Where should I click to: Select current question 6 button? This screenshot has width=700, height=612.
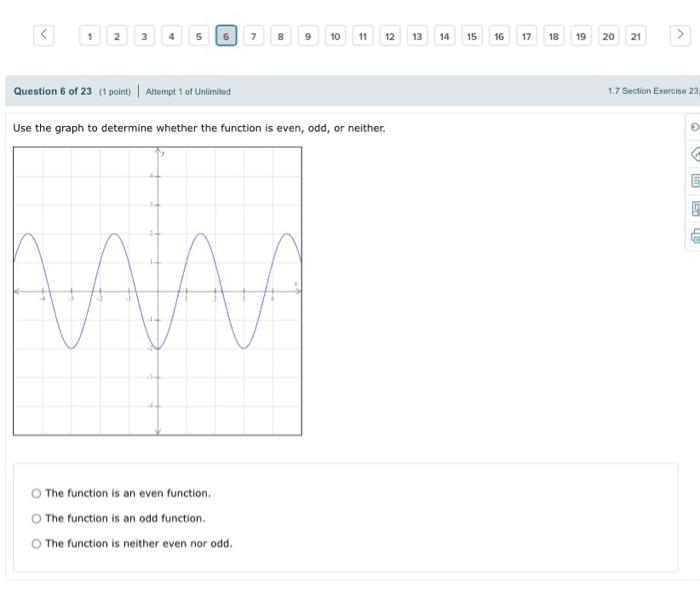(226, 36)
